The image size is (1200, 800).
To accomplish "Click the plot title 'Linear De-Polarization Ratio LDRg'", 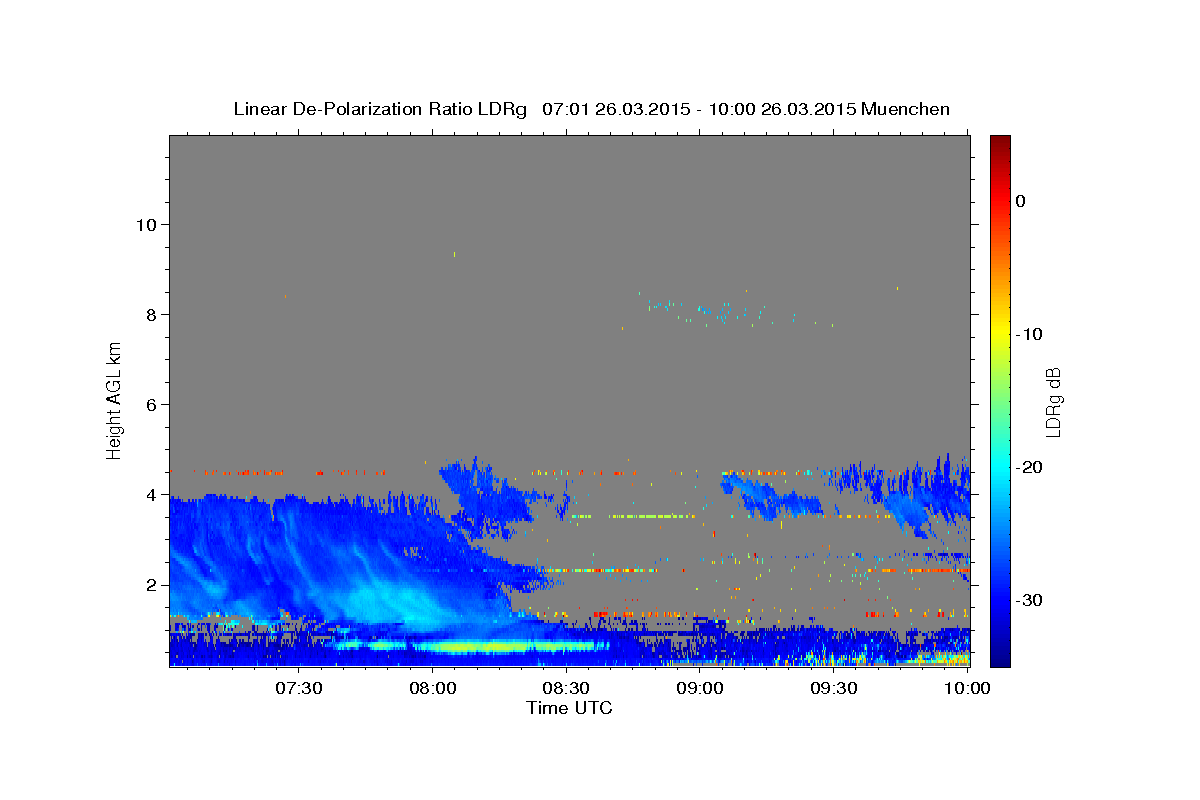I will pyautogui.click(x=380, y=109).
